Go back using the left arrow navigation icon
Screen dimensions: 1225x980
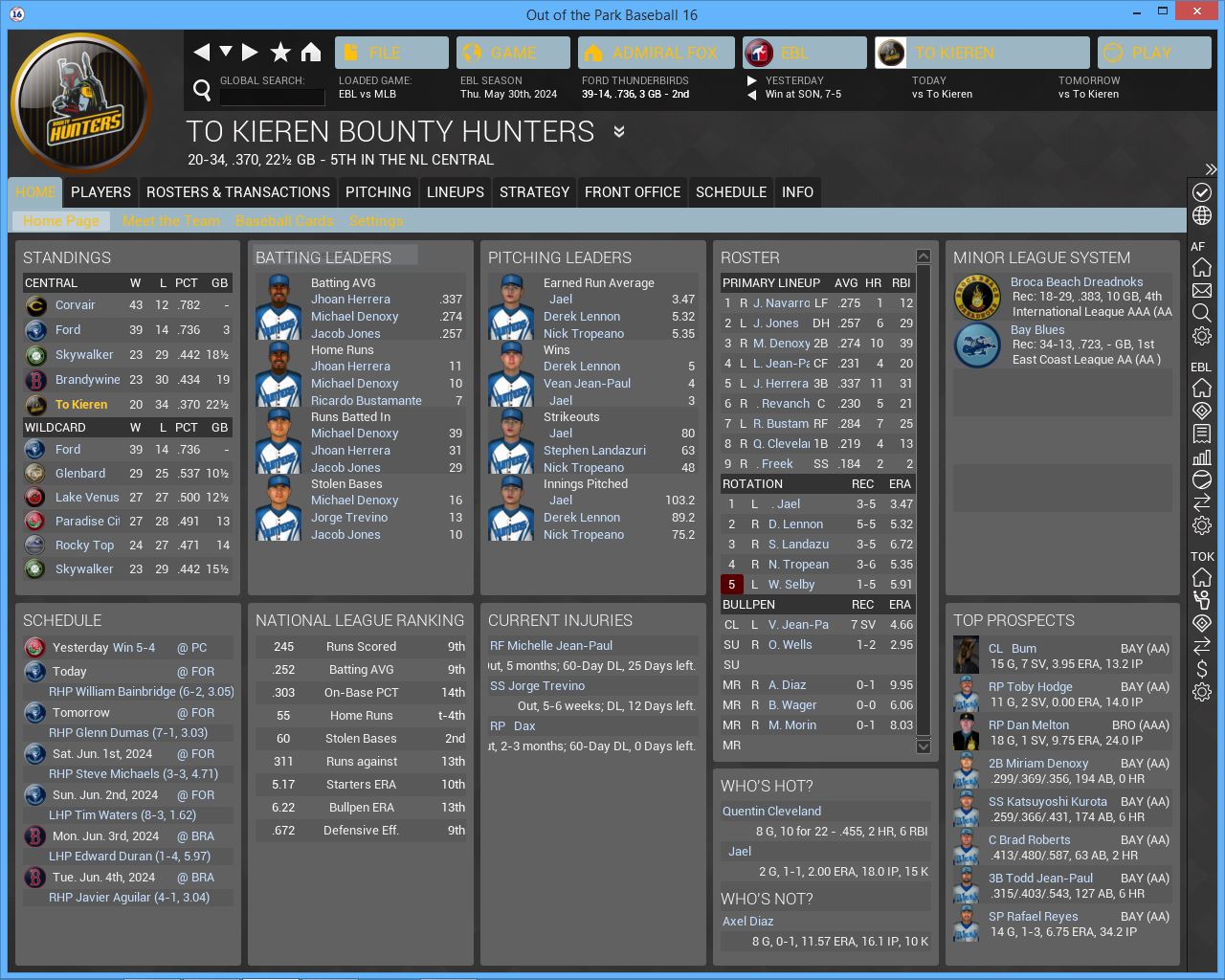(x=201, y=52)
